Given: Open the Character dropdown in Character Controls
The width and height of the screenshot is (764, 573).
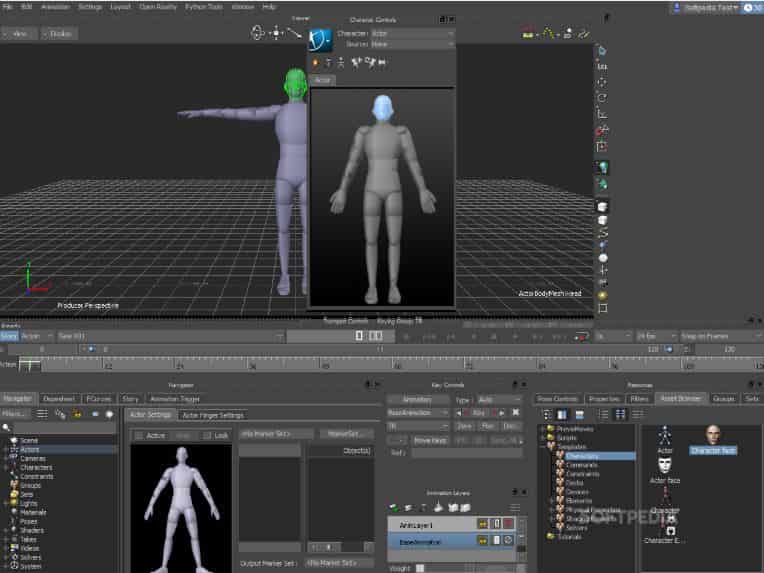Looking at the screenshot, I should click(x=412, y=34).
